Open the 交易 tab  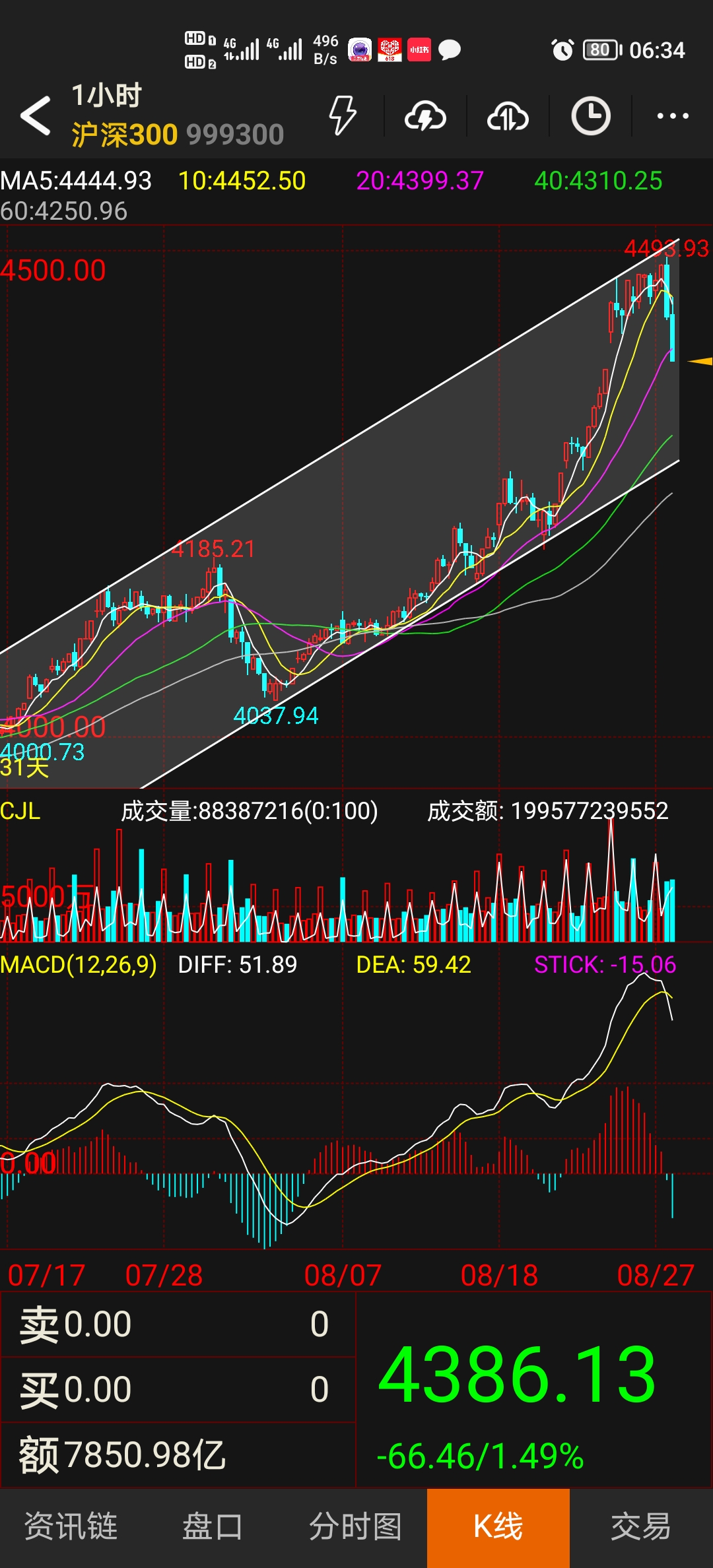(640, 1526)
